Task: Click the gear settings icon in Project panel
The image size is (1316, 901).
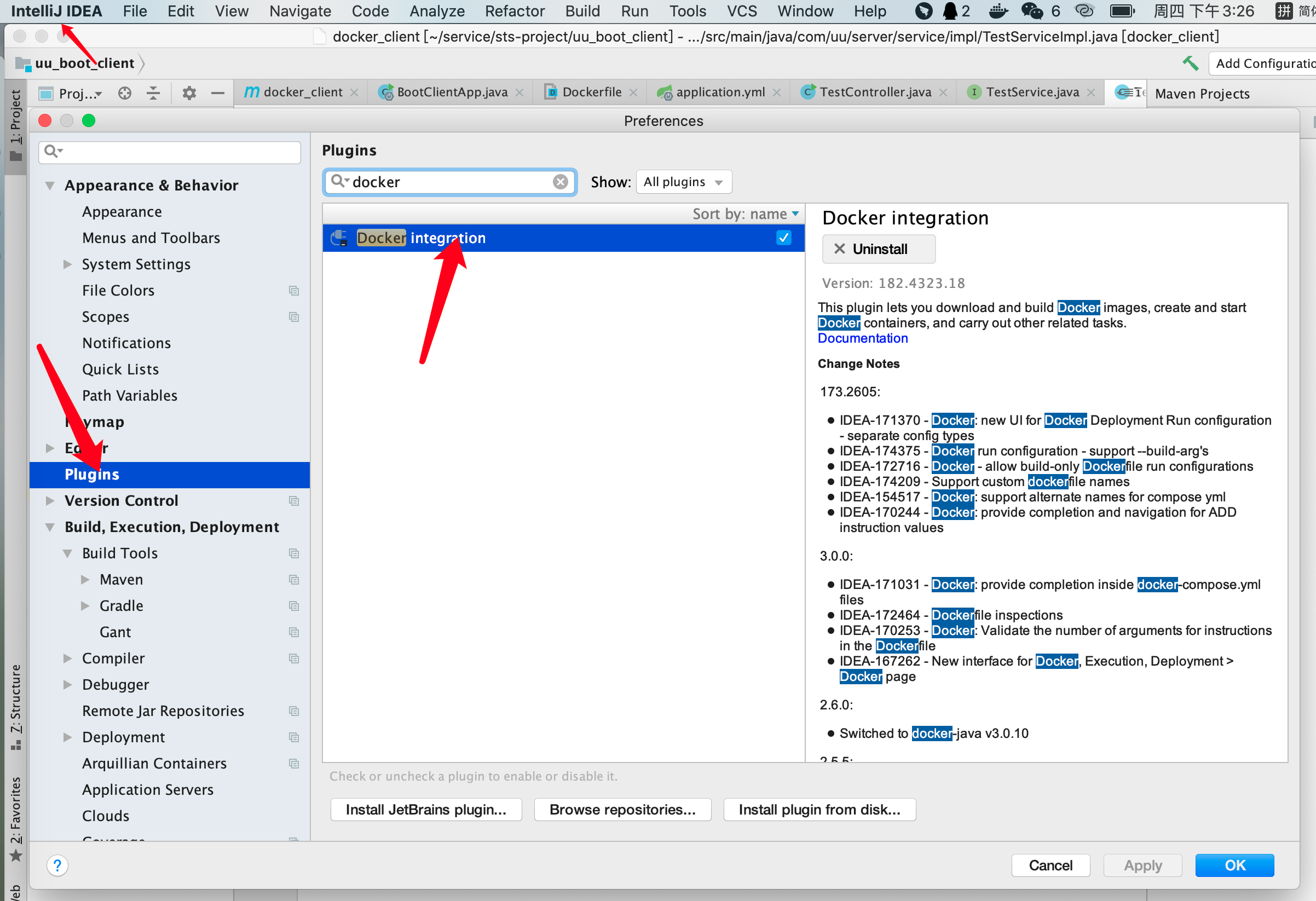Action: 189,93
